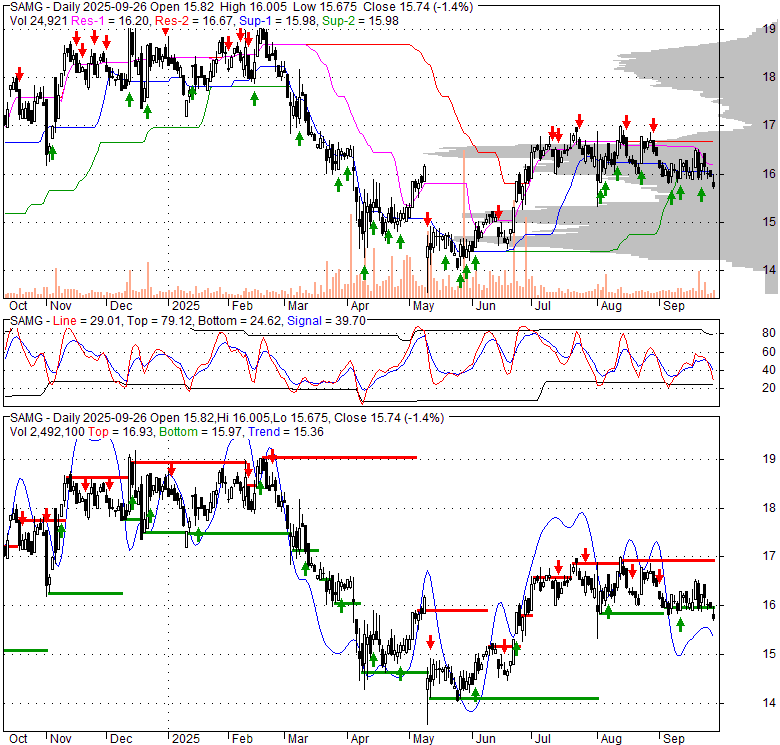
Task: Select the Sup-1 = 15.98 legend label
Action: (279, 21)
